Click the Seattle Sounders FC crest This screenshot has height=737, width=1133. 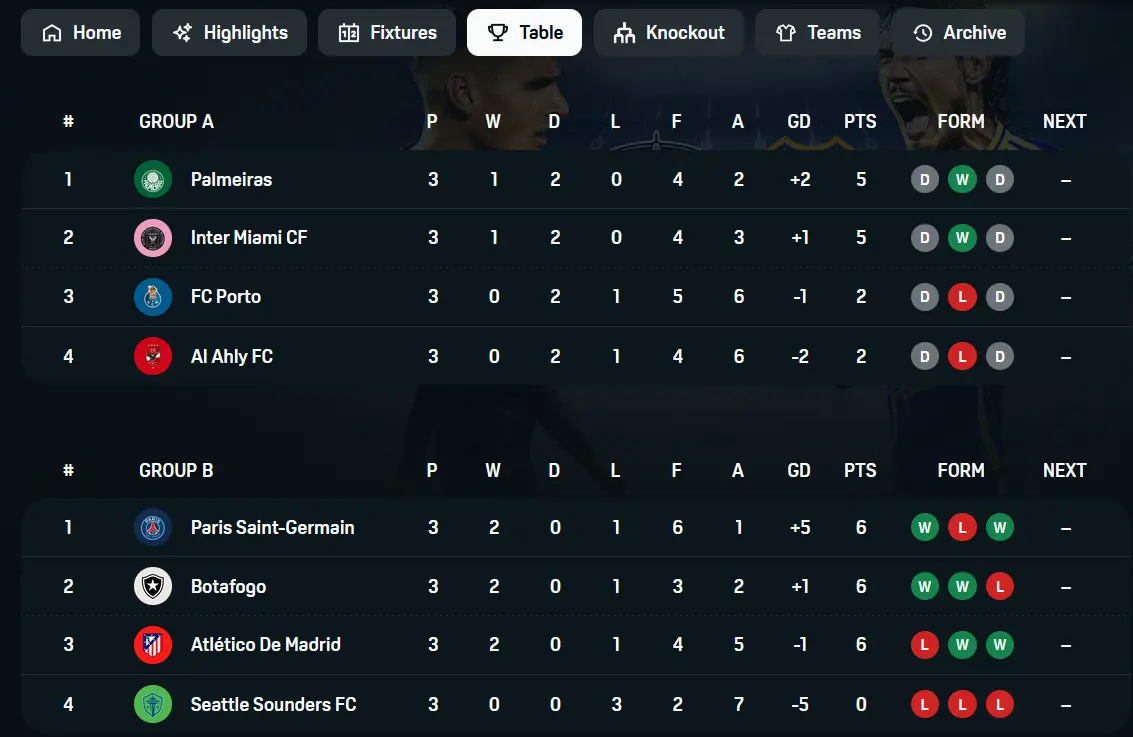click(152, 704)
